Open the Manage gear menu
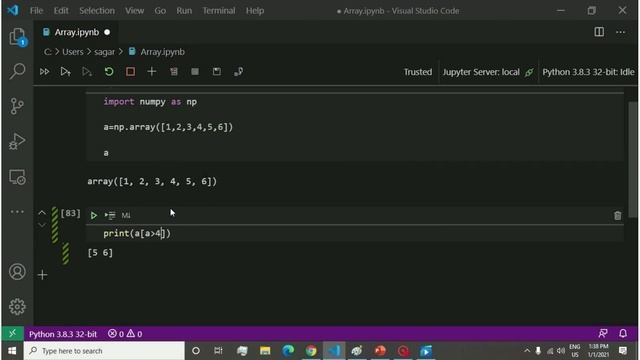 click(17, 307)
